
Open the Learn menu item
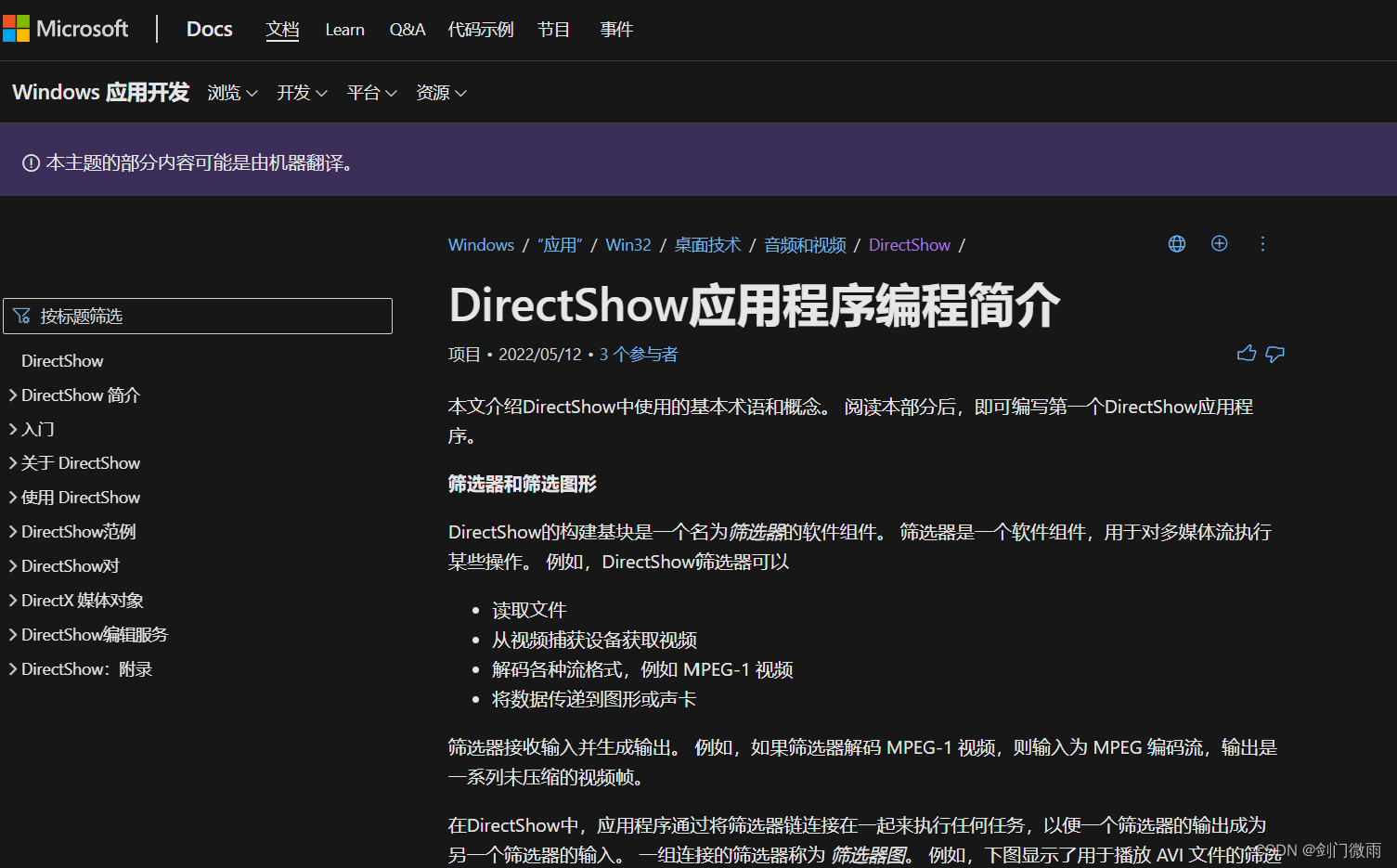[344, 30]
